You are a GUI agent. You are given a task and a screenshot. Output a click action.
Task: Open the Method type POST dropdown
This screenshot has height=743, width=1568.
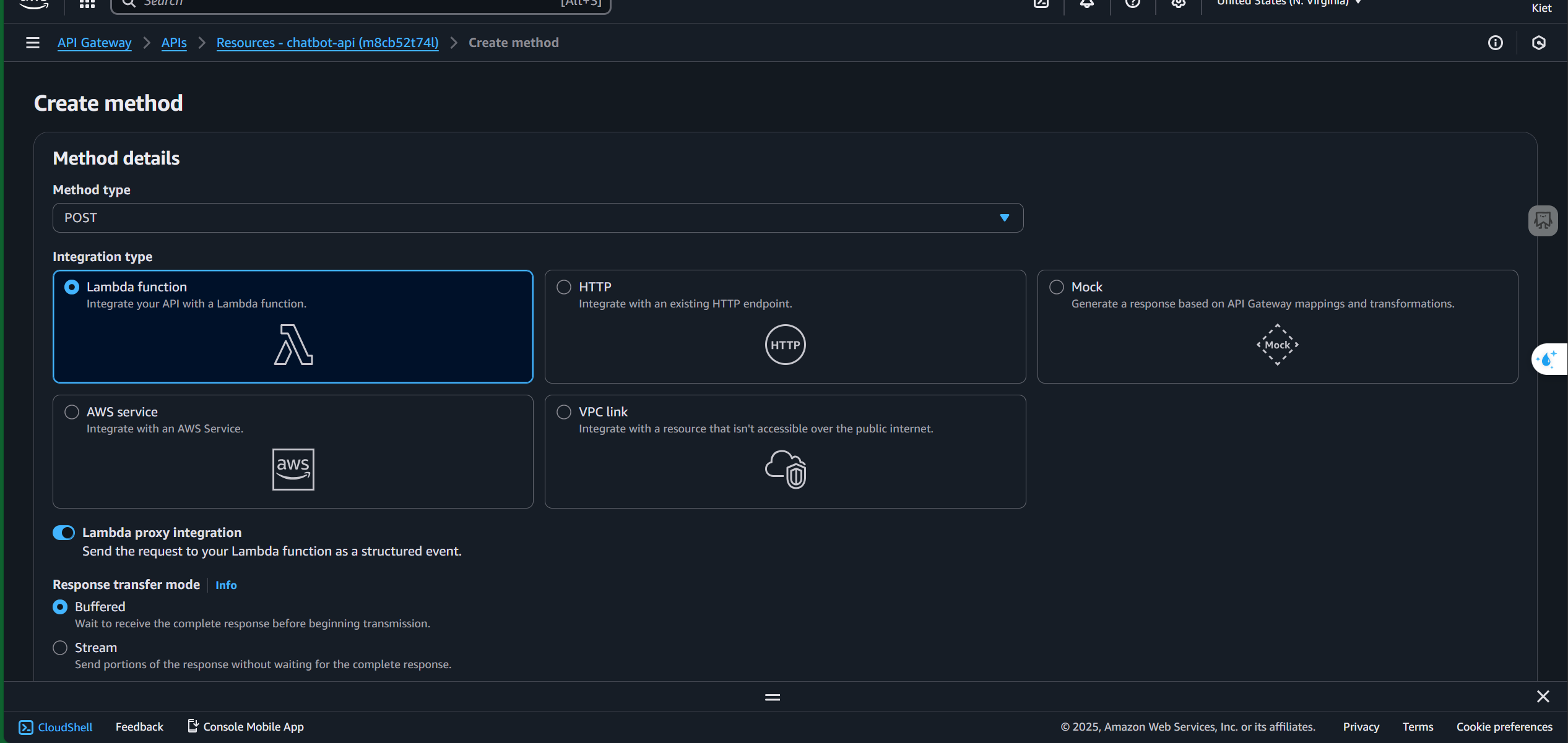[537, 218]
